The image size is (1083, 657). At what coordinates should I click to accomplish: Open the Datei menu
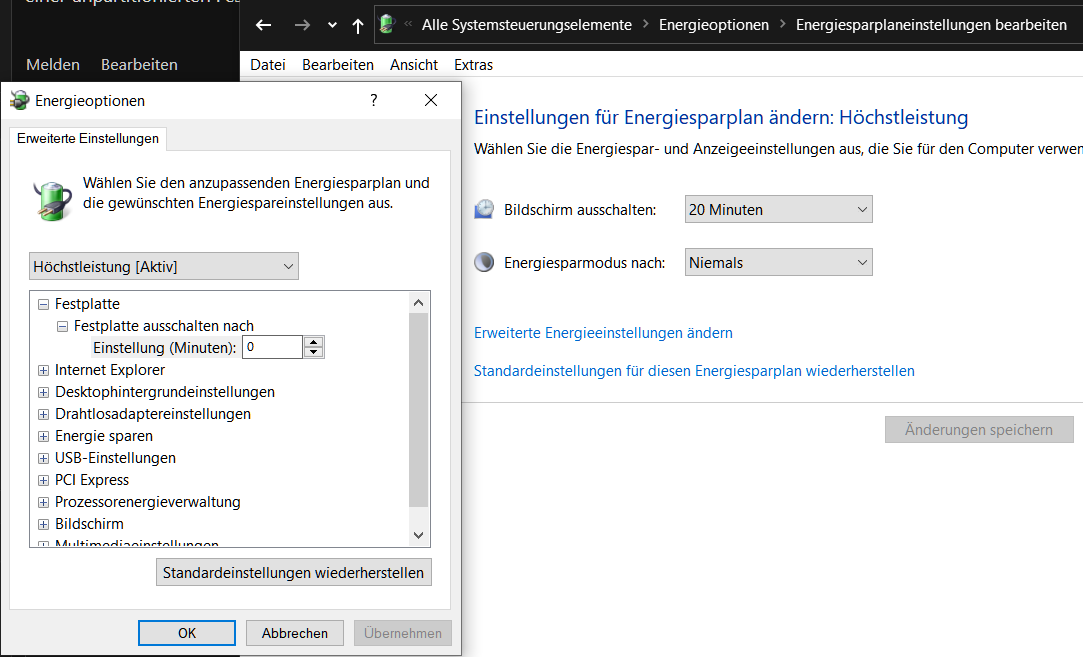(267, 65)
